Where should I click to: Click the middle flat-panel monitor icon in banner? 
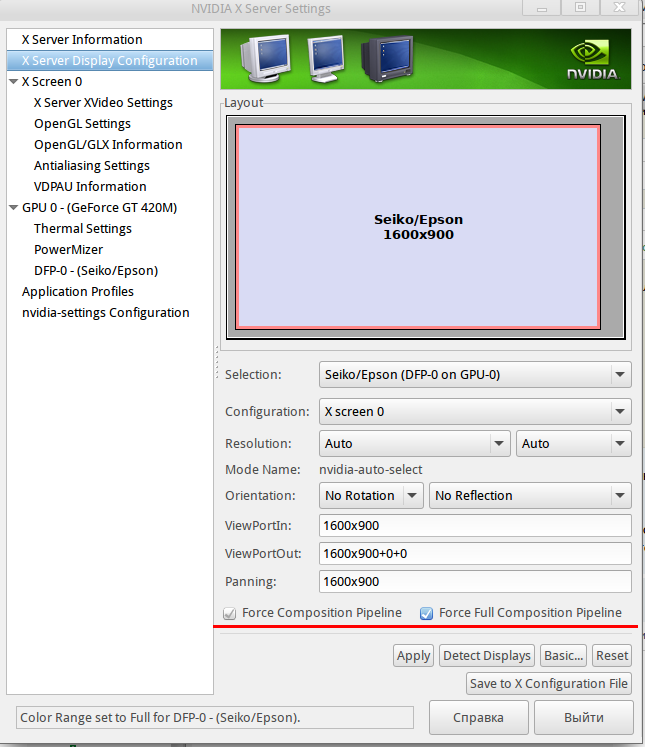click(x=326, y=58)
